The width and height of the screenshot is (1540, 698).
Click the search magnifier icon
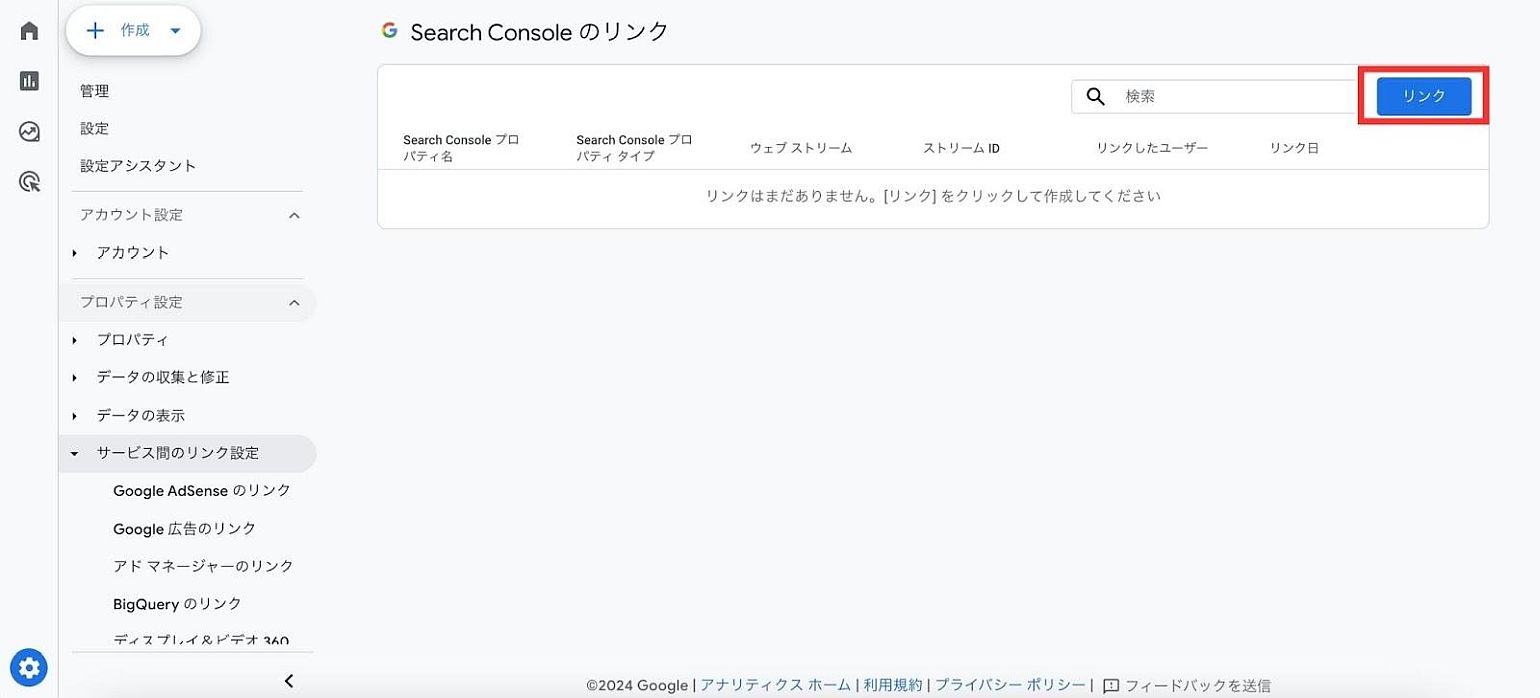[x=1095, y=96]
